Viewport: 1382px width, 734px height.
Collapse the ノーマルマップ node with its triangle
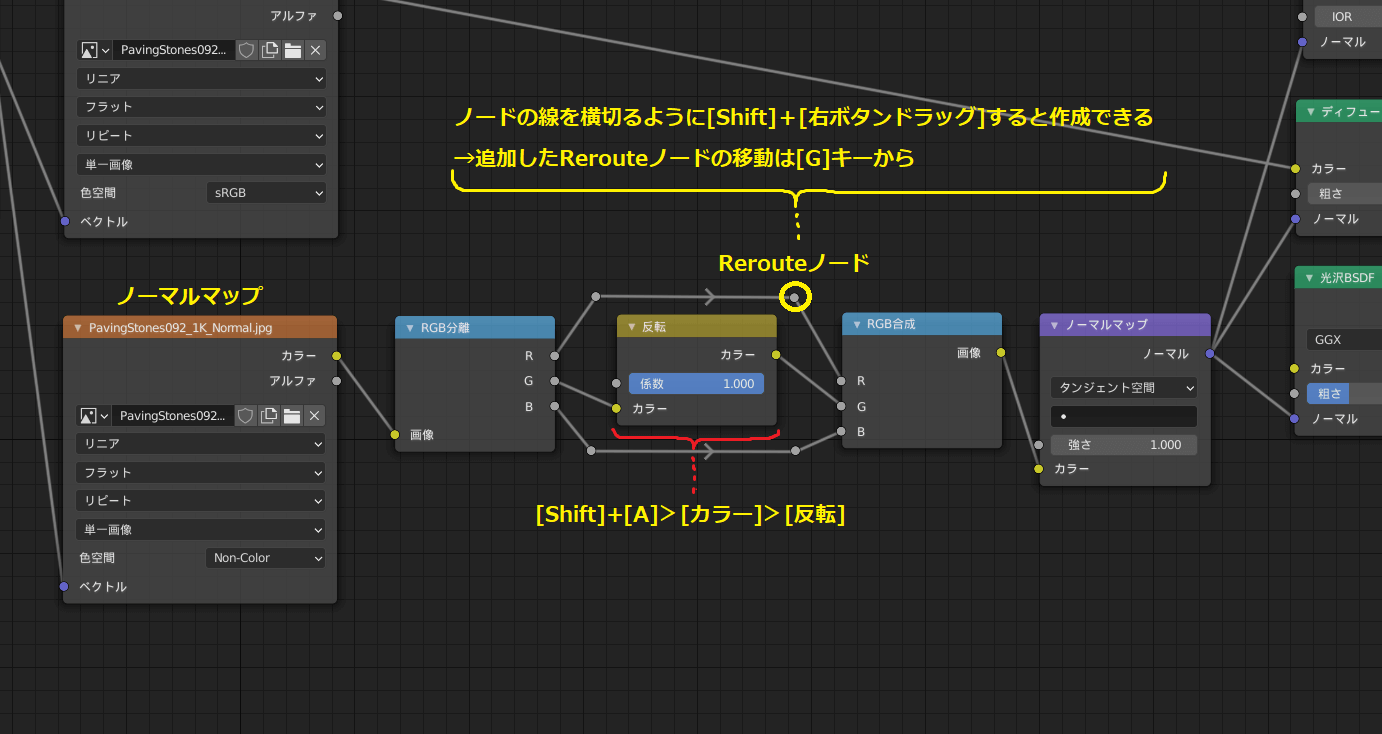(1054, 325)
